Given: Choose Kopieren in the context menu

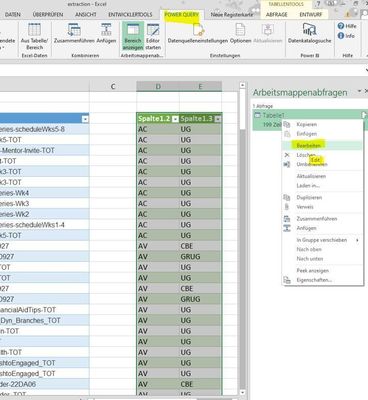Looking at the screenshot, I should pos(322,124).
